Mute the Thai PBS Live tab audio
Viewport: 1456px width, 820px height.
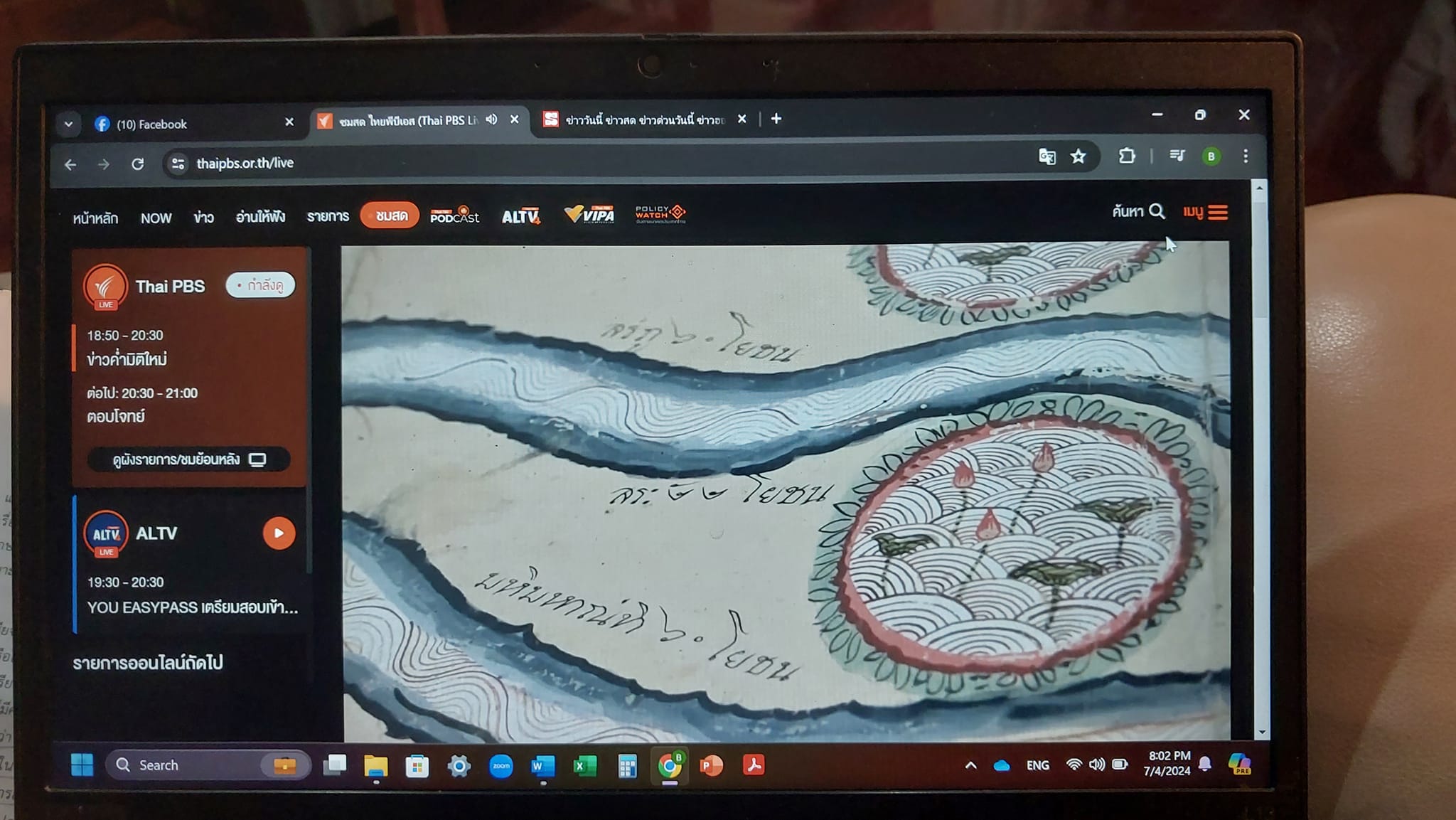point(491,119)
